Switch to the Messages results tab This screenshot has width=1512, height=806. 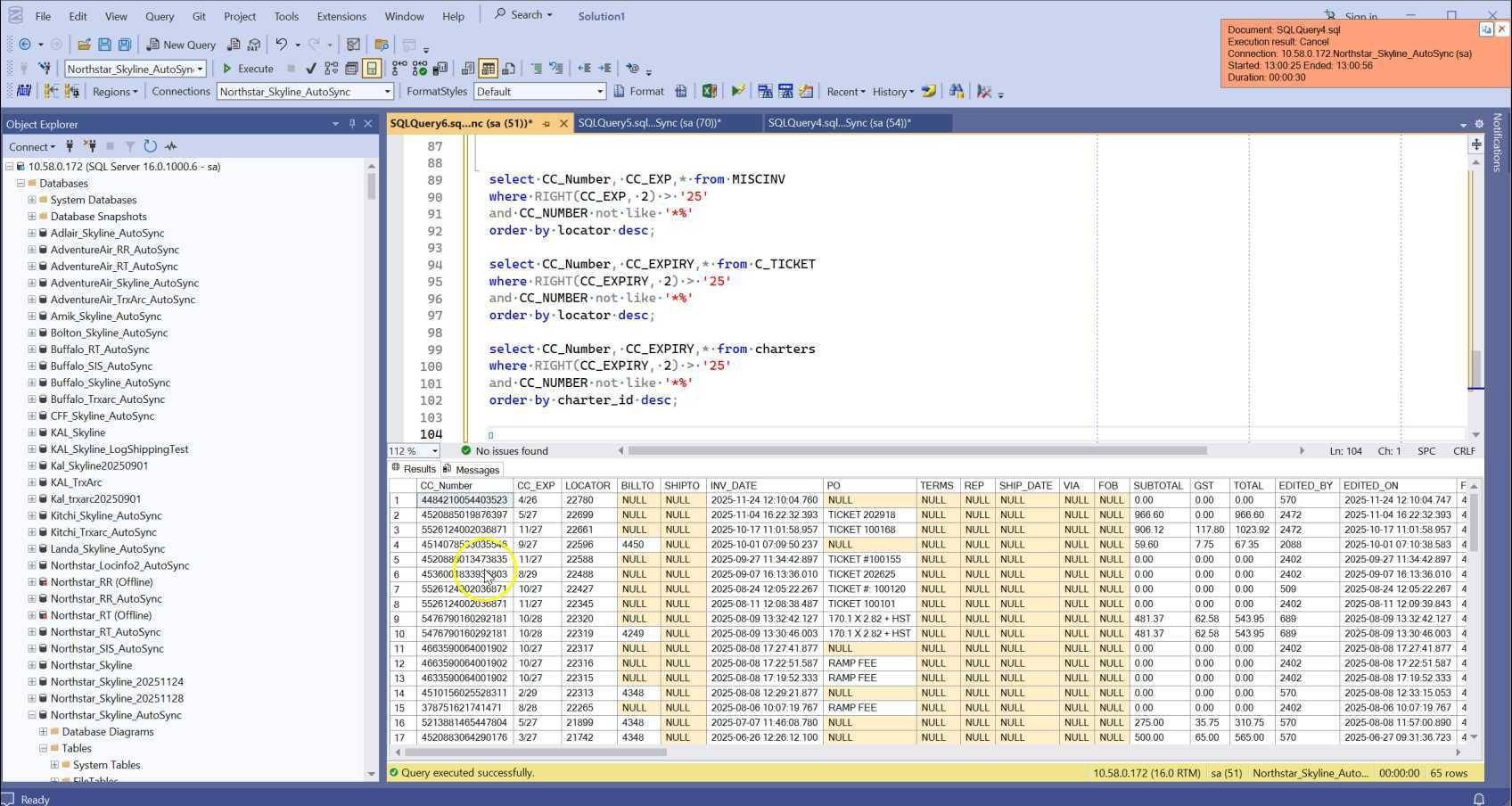click(x=472, y=469)
